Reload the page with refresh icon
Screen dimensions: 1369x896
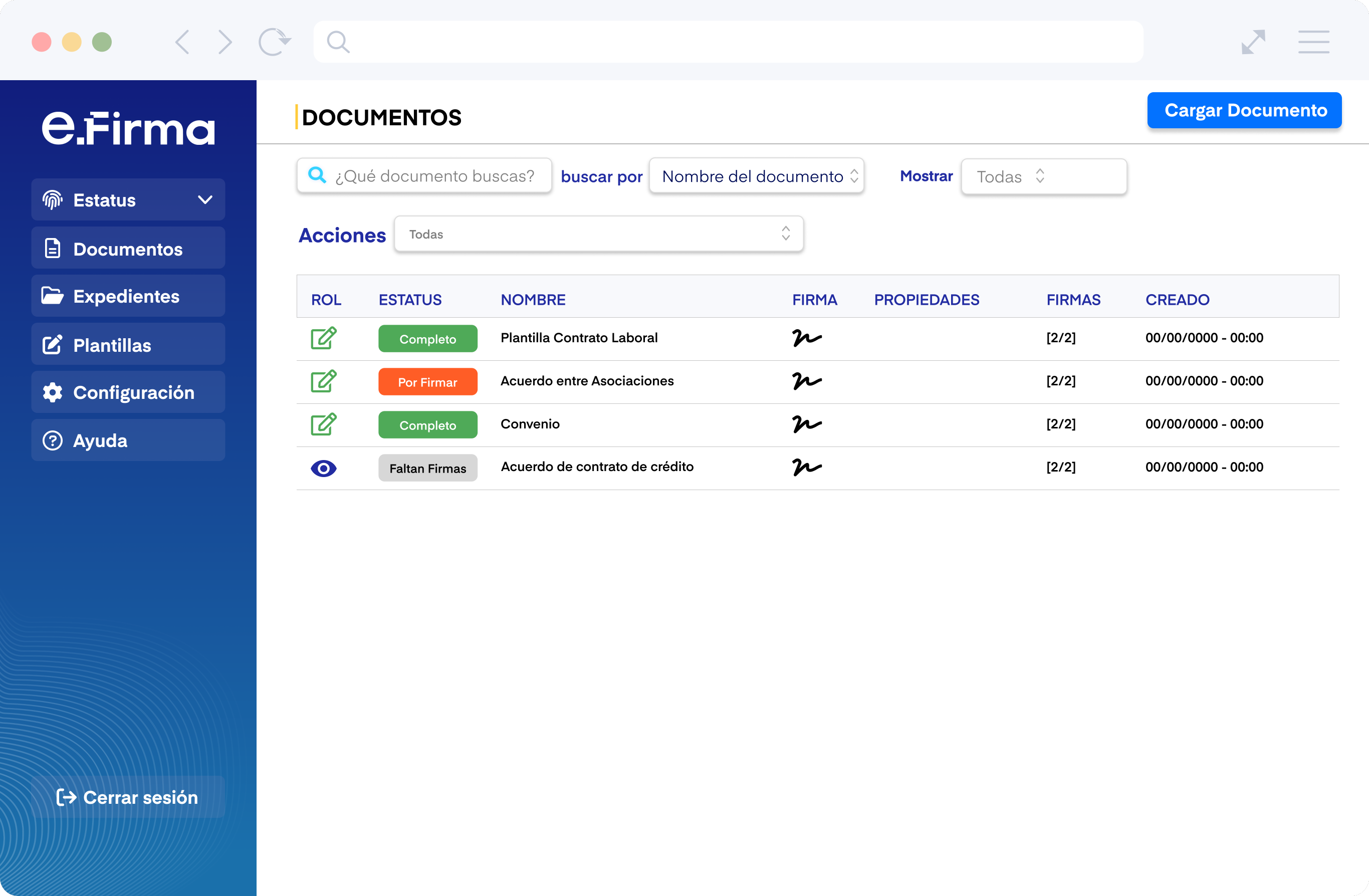275,42
